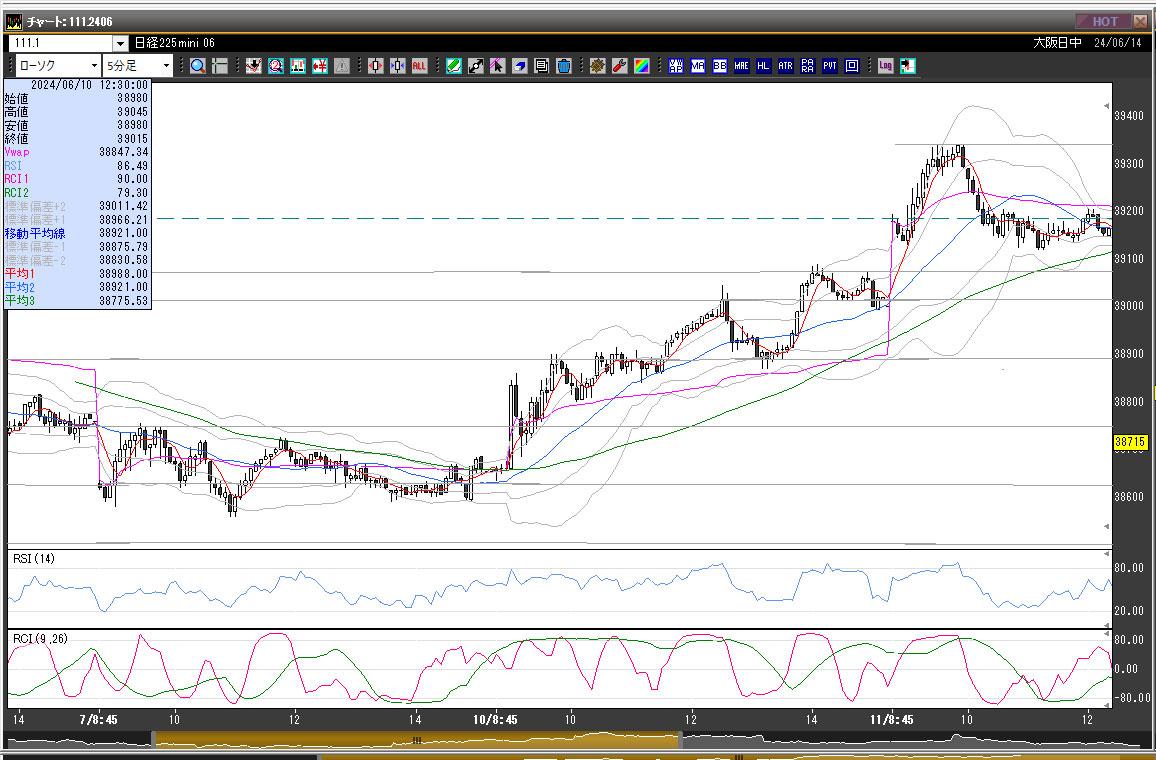Screen dimensions: 1156x760
Task: Open the 111.1 symbol code dropdown arrow
Action: [x=120, y=43]
